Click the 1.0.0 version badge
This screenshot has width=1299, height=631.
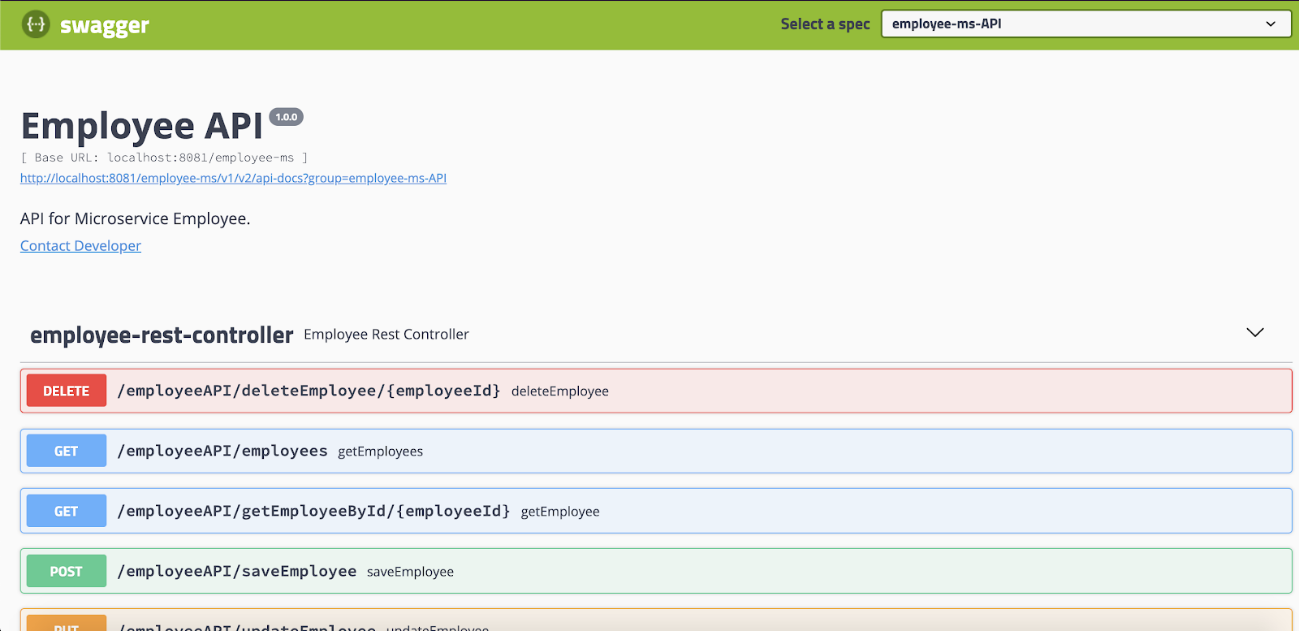point(286,117)
